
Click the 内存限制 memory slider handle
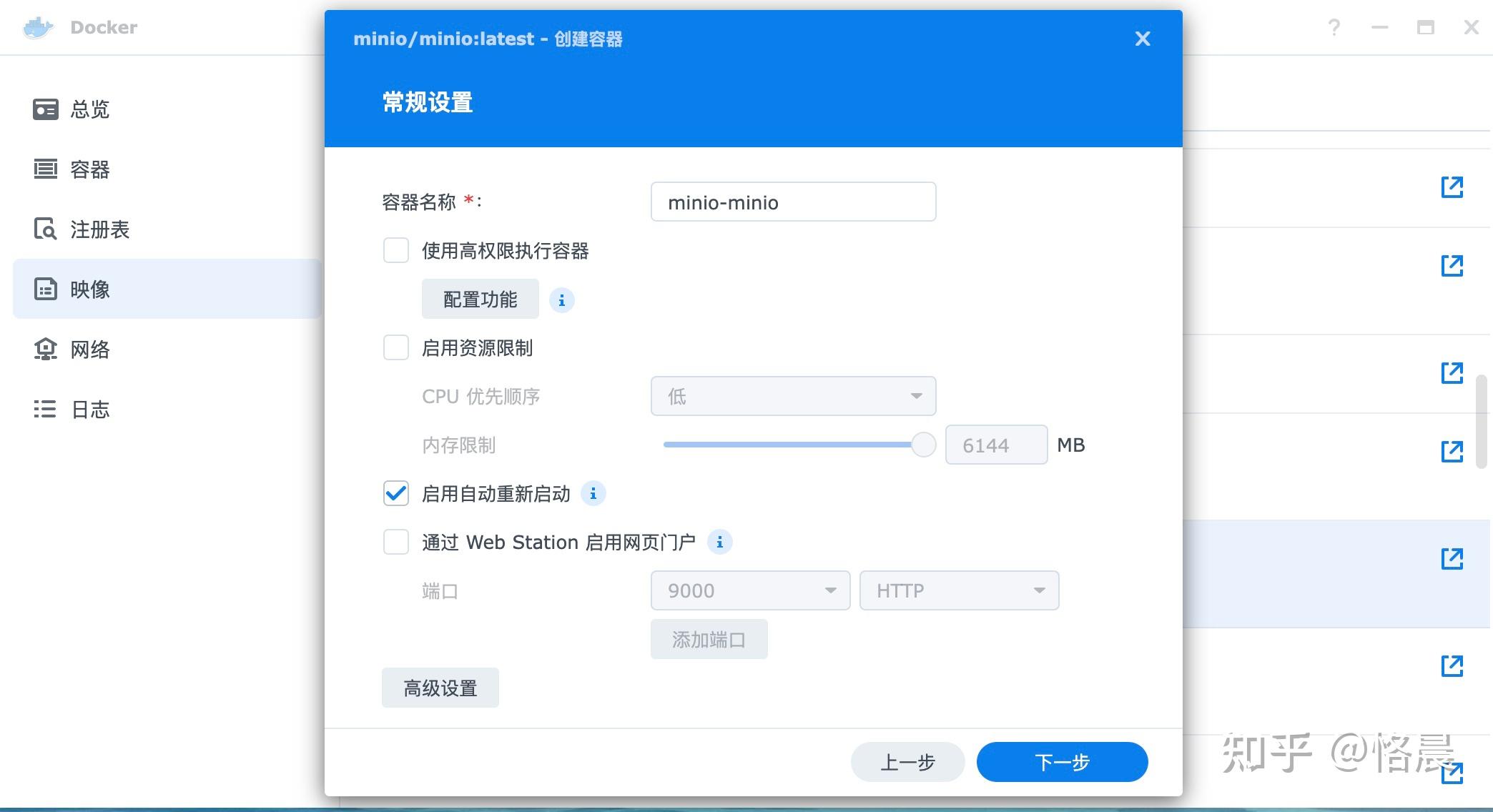tap(923, 445)
